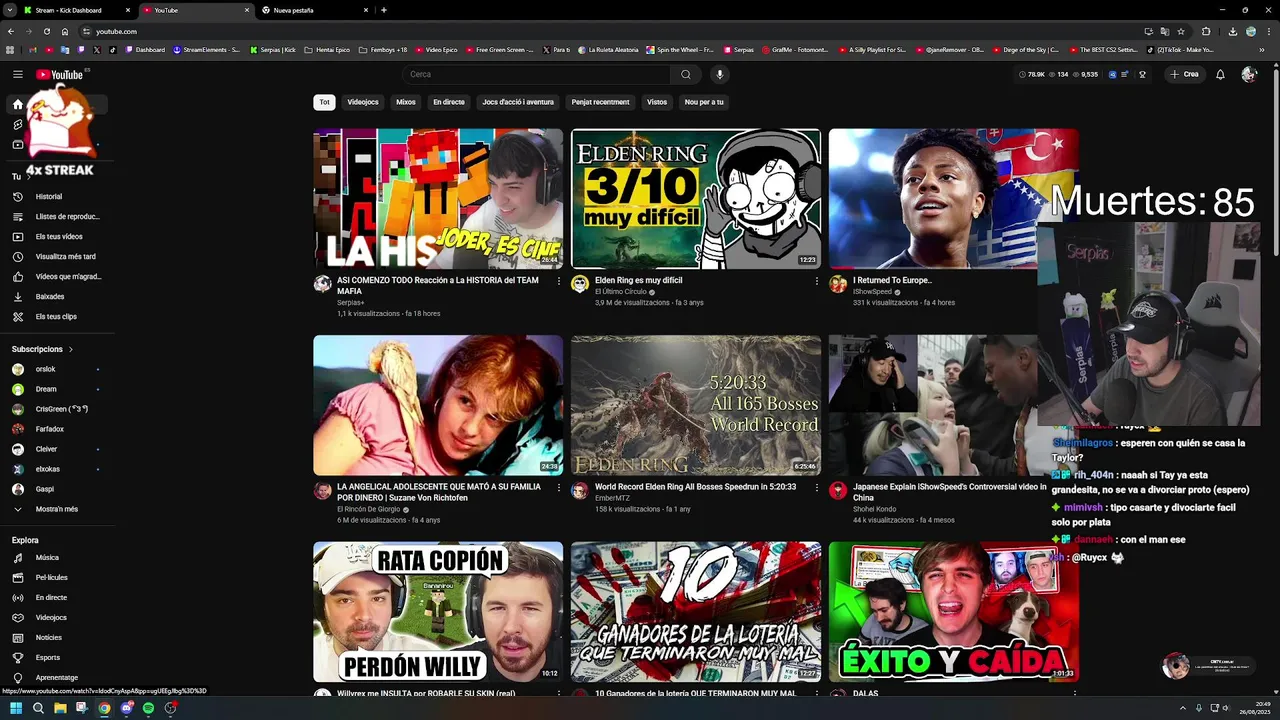
Task: Open the ÉXITO Y CAÍDA Dalas thumbnail
Action: click(x=954, y=612)
